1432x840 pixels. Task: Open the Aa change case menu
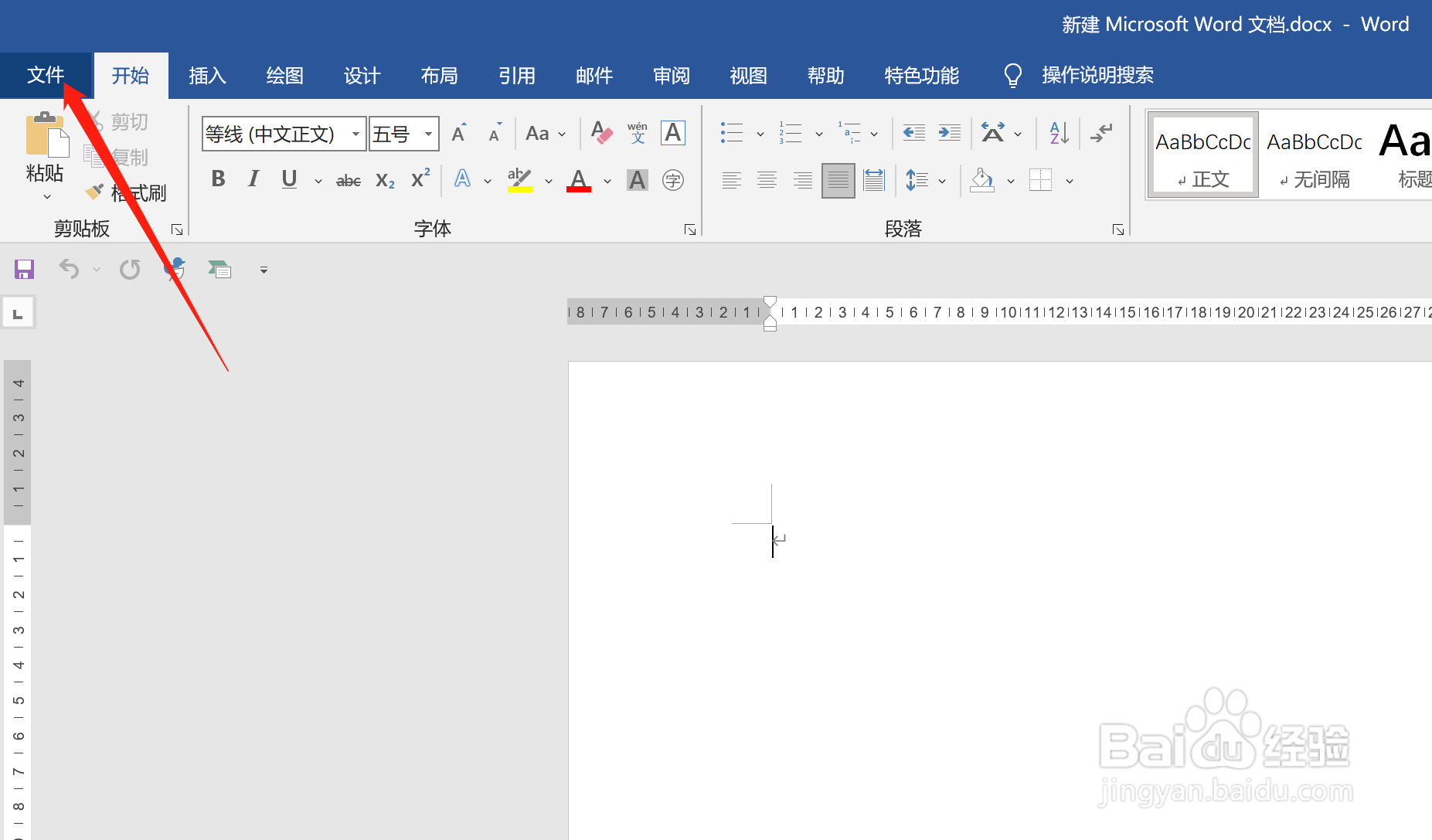(x=546, y=134)
